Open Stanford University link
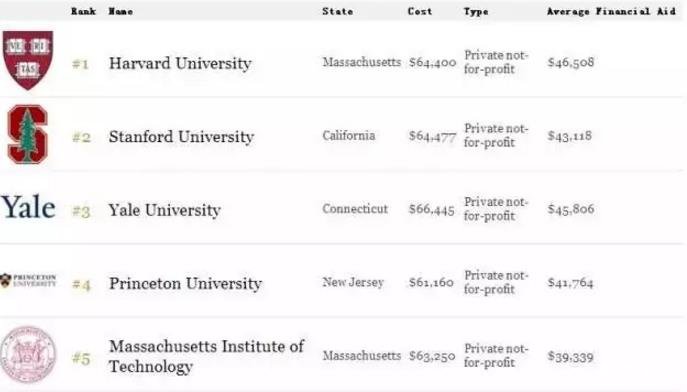 181,137
